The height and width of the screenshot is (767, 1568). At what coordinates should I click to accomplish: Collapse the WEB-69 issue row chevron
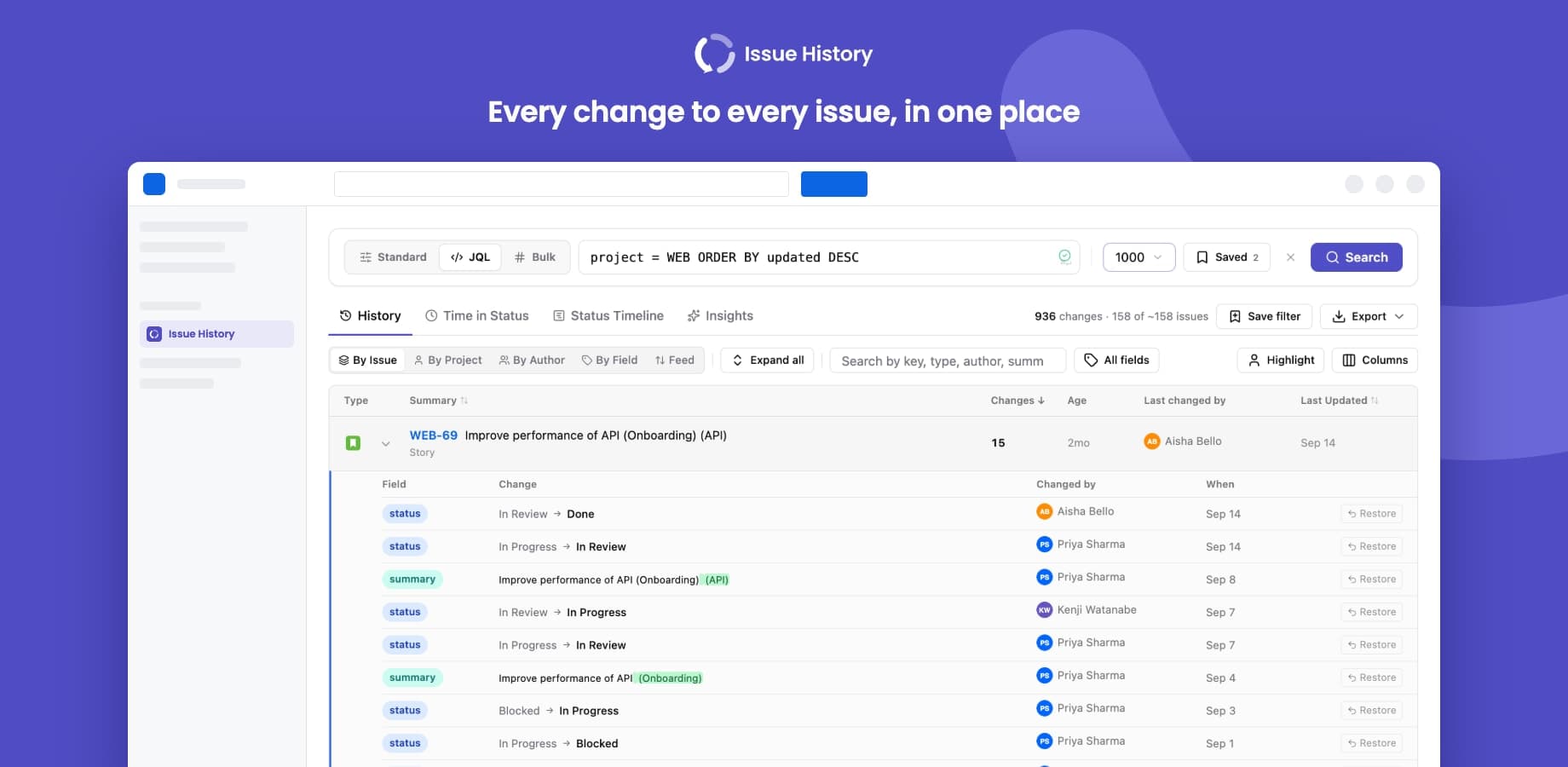click(x=386, y=444)
